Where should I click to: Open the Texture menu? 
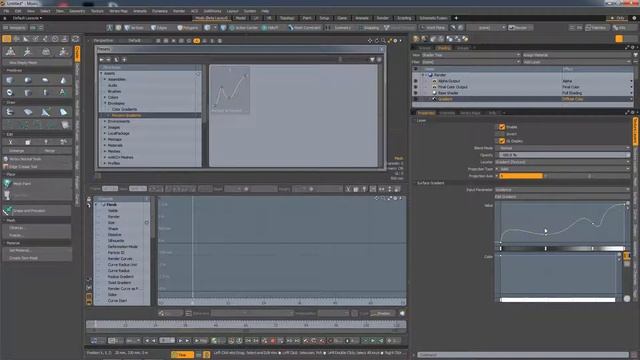tap(97, 11)
